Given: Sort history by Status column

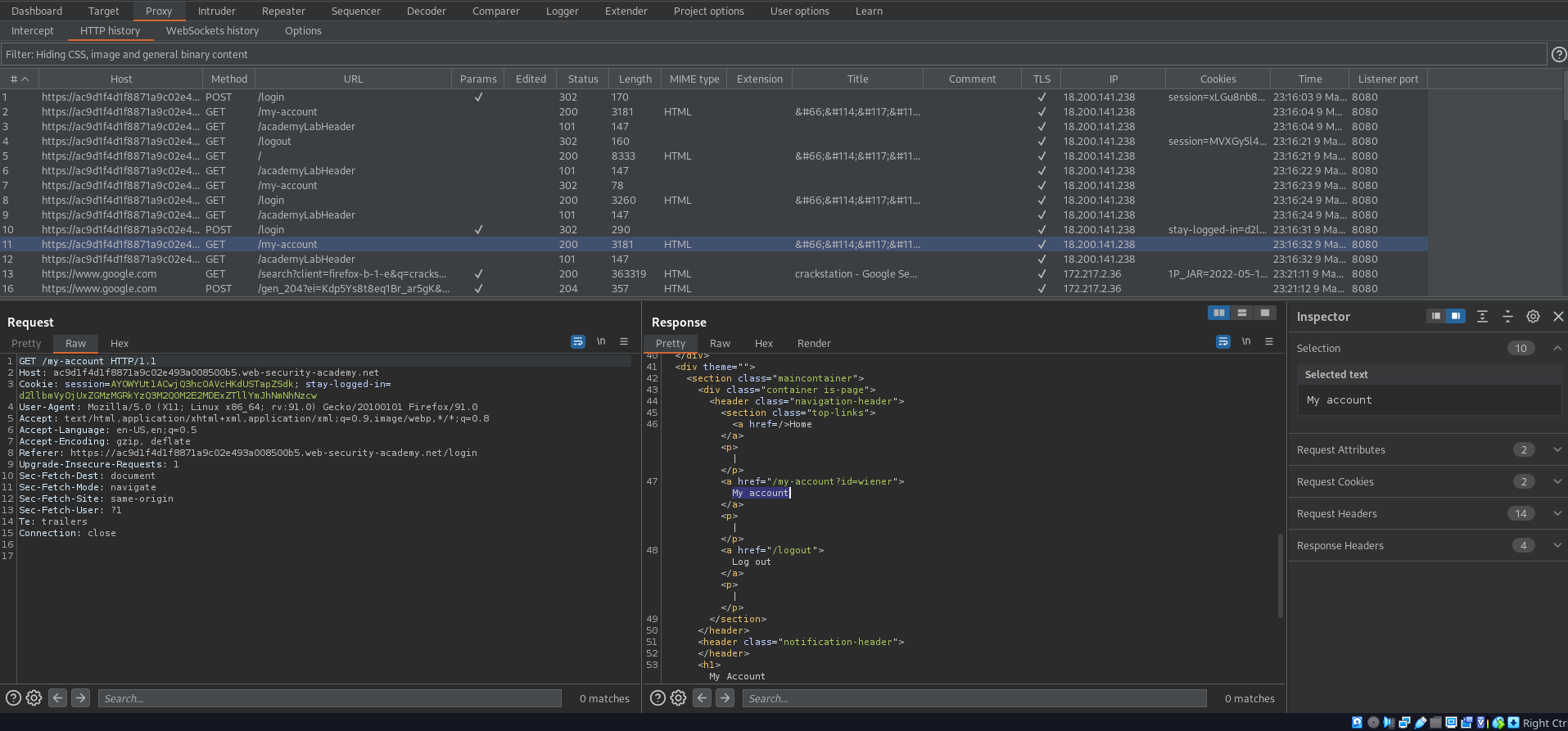Looking at the screenshot, I should tap(583, 79).
